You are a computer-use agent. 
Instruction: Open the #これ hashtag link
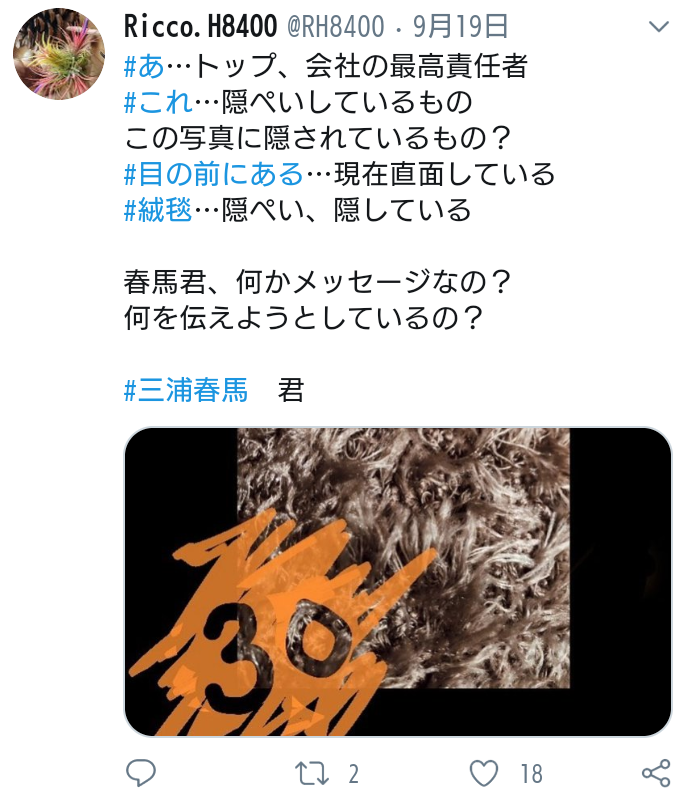(x=158, y=102)
